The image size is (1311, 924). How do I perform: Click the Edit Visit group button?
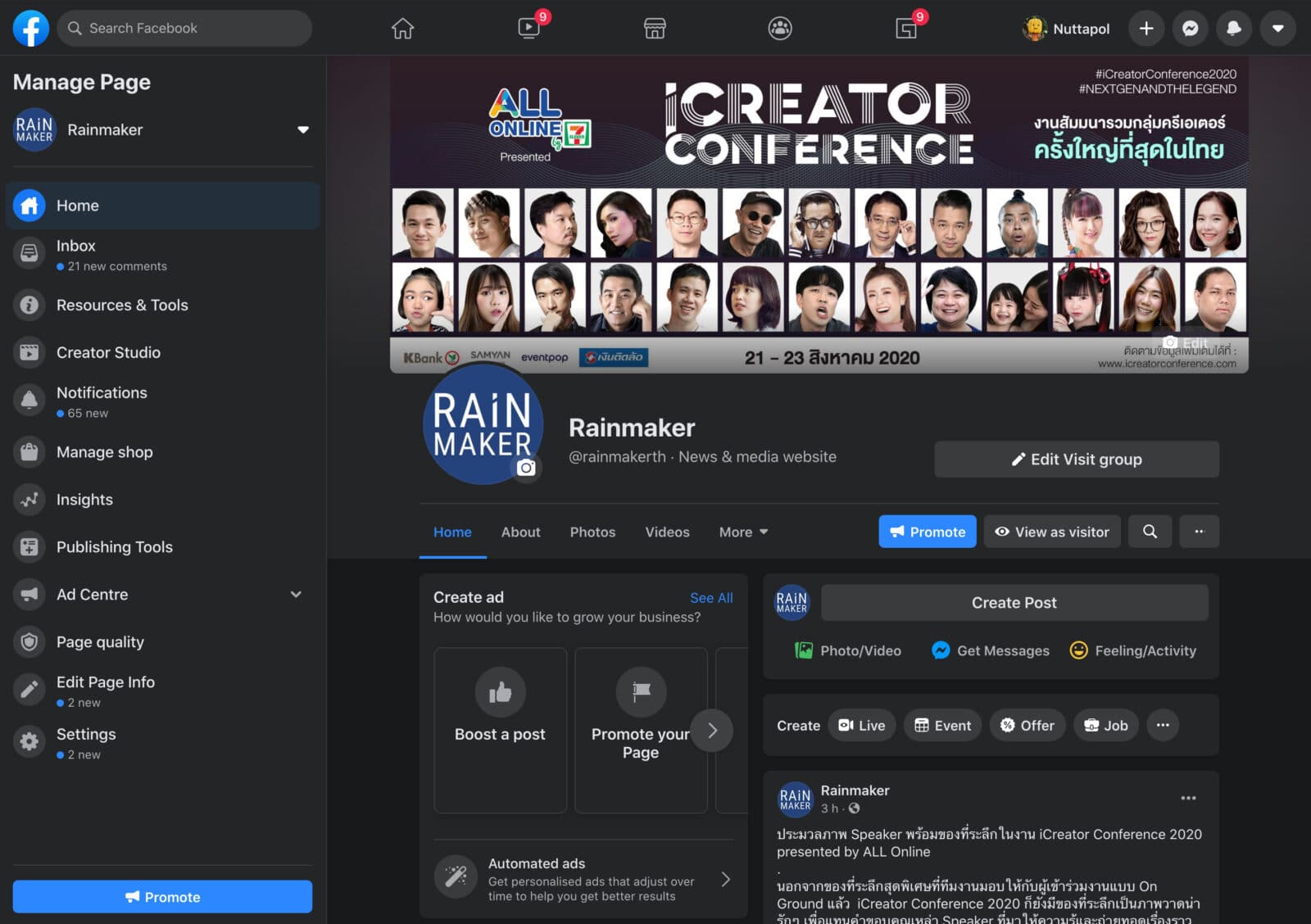(x=1076, y=460)
